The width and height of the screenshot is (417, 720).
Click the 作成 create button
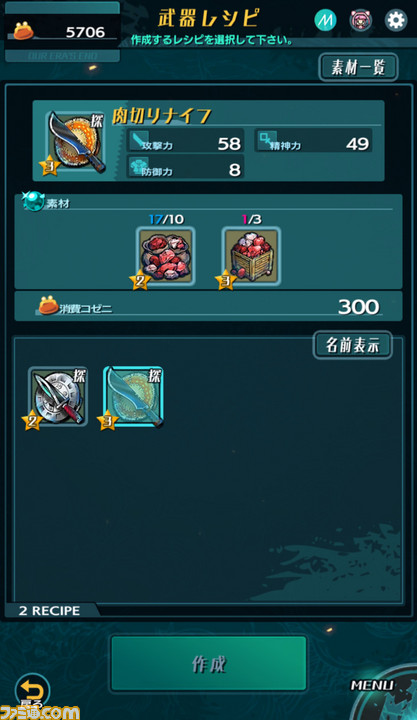[x=208, y=664]
